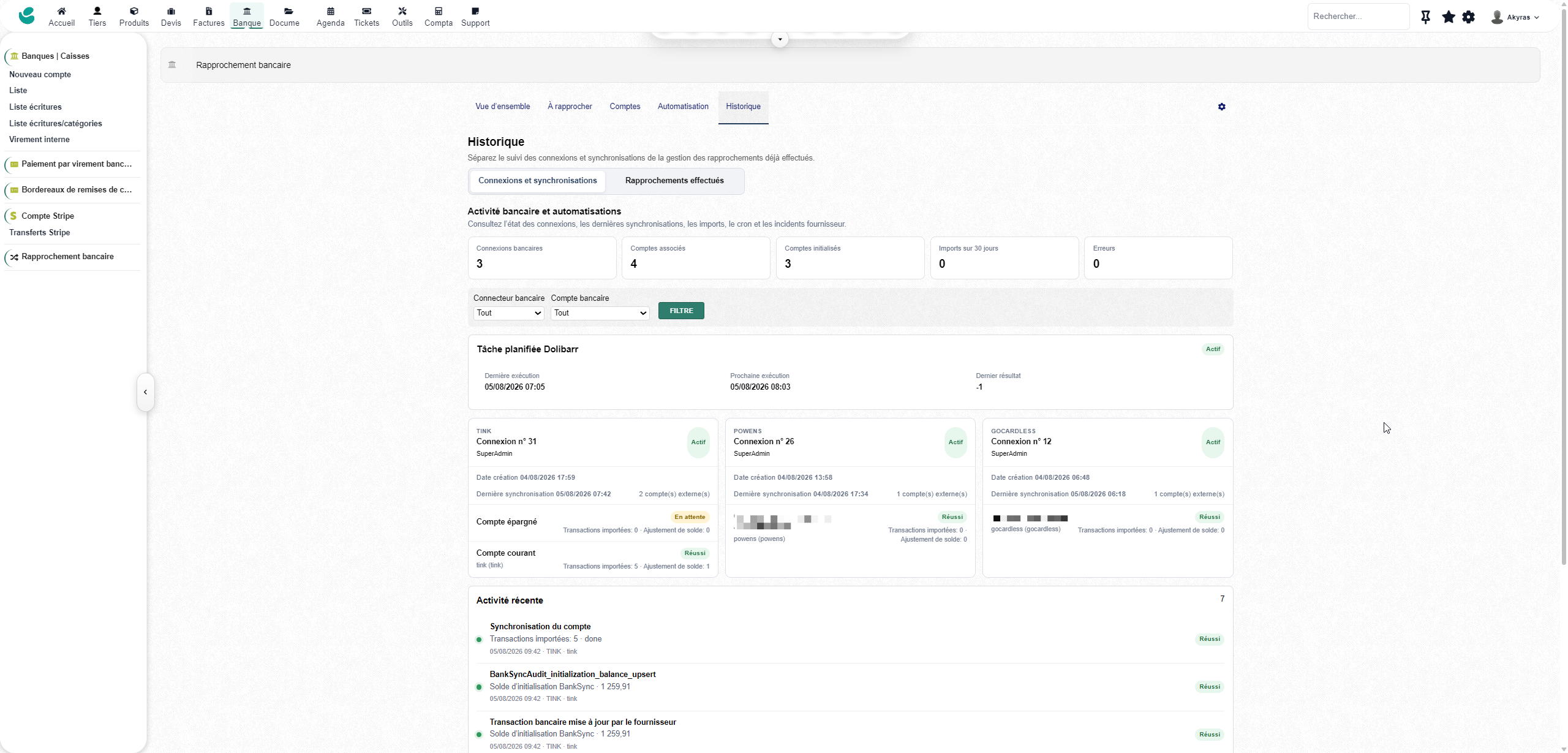Open Virement interne link
This screenshot has height=753, width=1568.
point(39,139)
